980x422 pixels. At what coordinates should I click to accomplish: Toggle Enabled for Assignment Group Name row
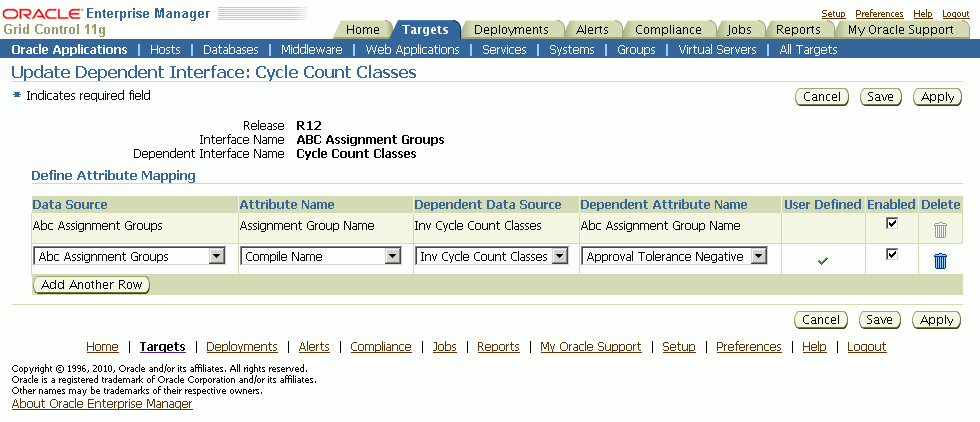click(892, 223)
